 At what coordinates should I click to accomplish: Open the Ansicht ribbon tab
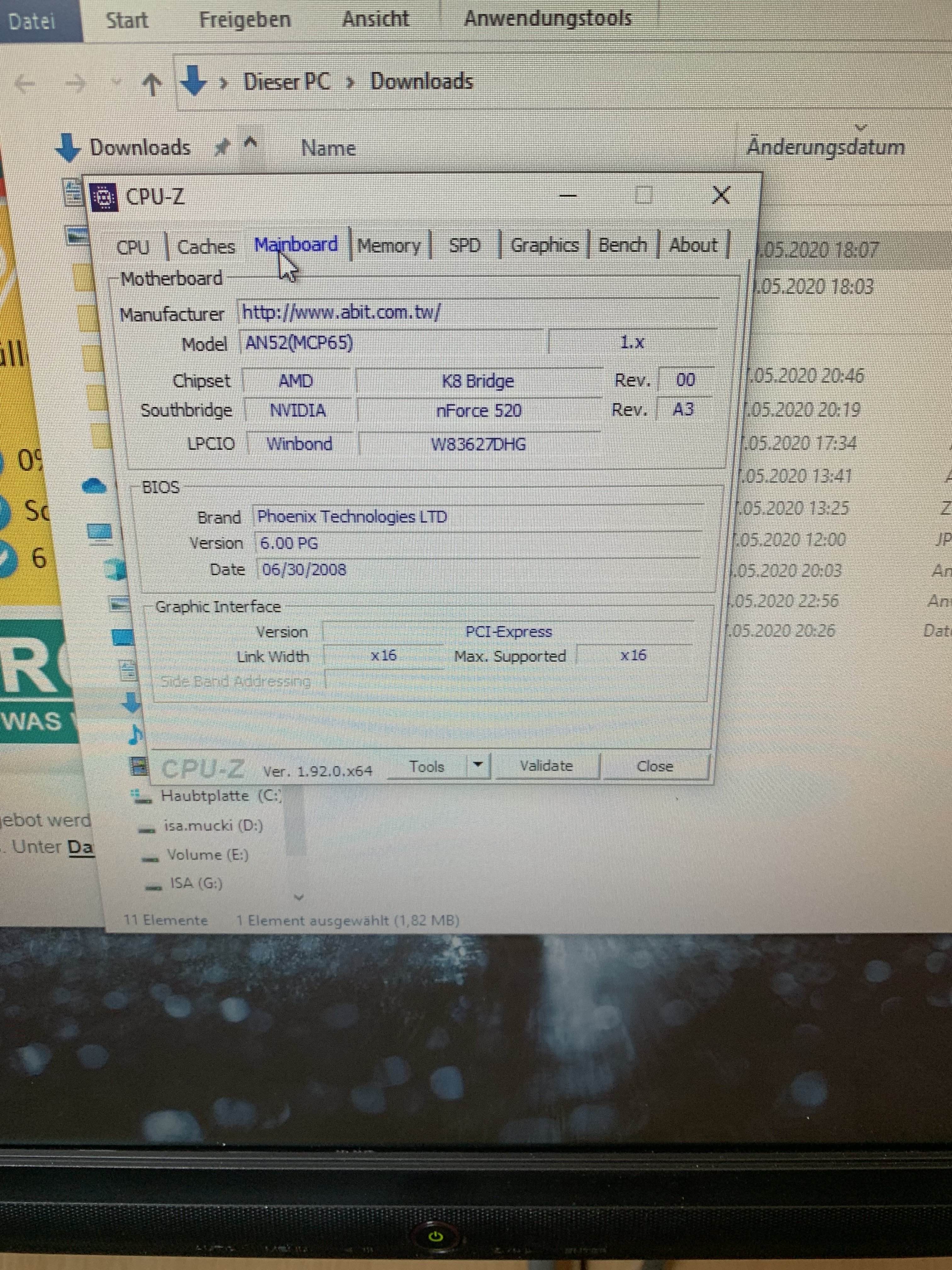tap(375, 20)
